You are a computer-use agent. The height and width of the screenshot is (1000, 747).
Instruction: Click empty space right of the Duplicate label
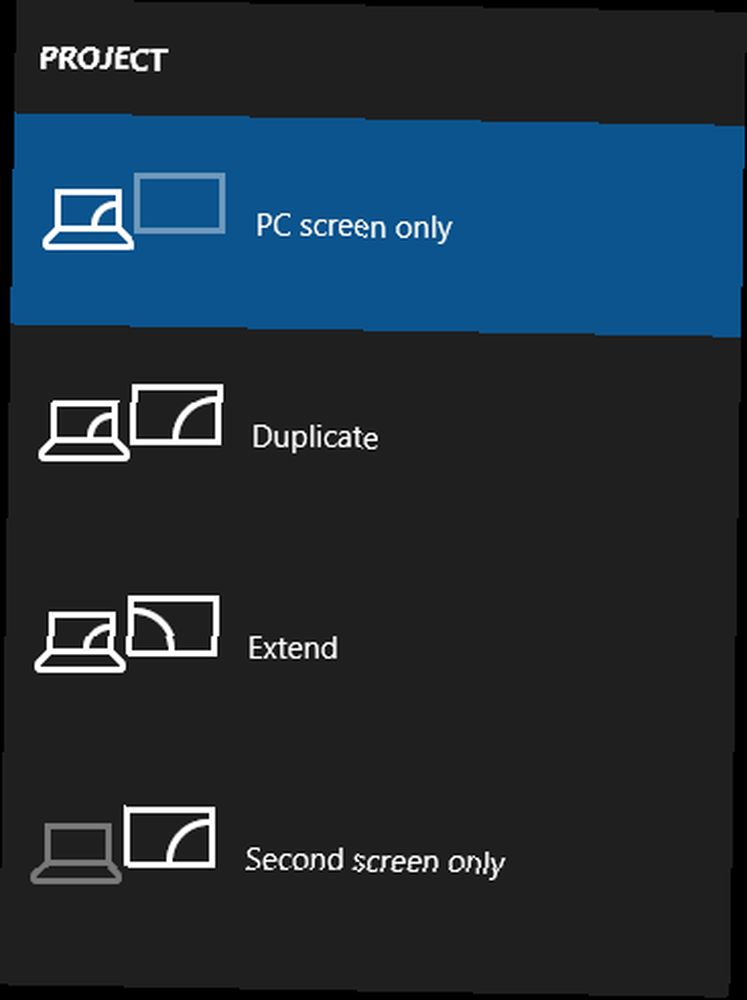point(555,439)
